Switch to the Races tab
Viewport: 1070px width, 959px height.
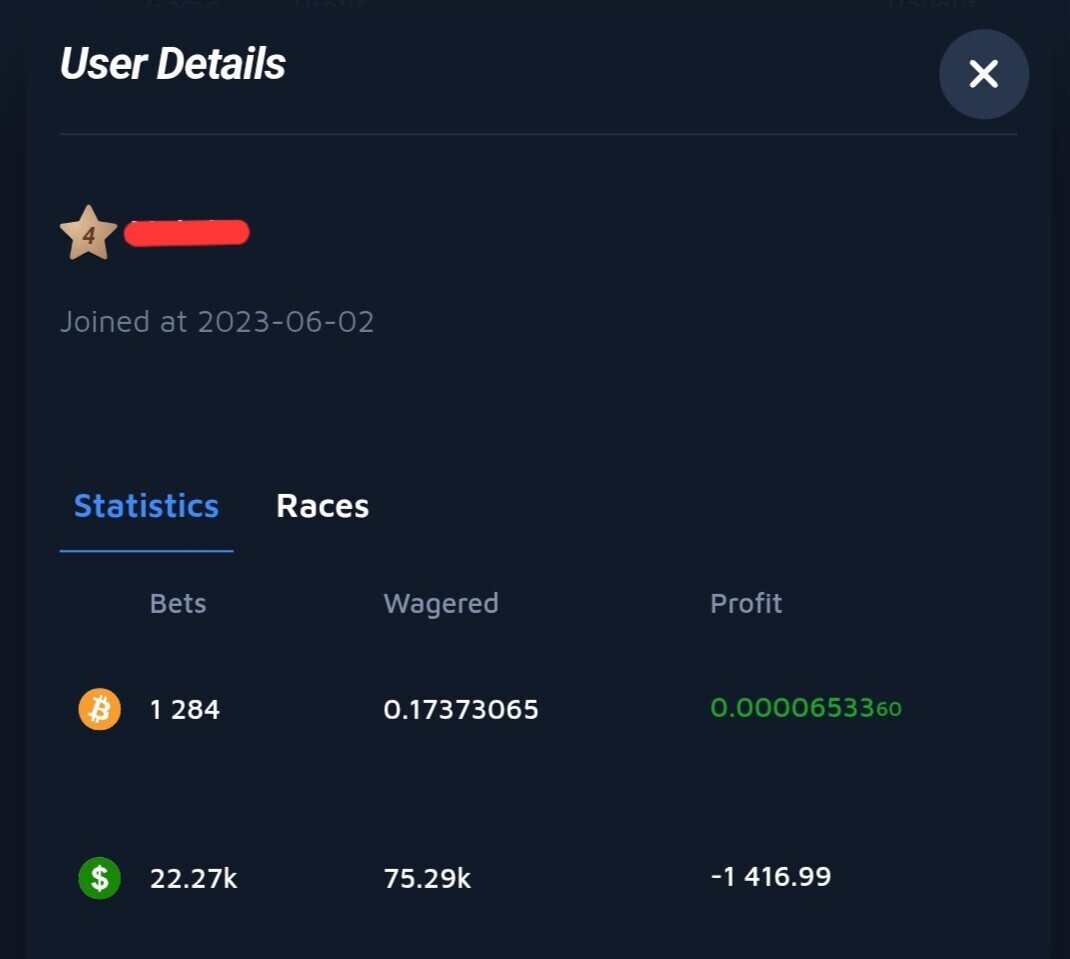[x=322, y=506]
